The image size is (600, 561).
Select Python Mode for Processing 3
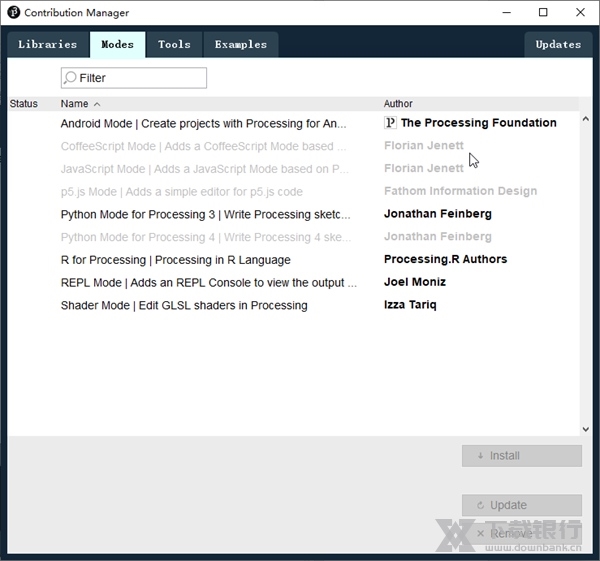[293, 214]
